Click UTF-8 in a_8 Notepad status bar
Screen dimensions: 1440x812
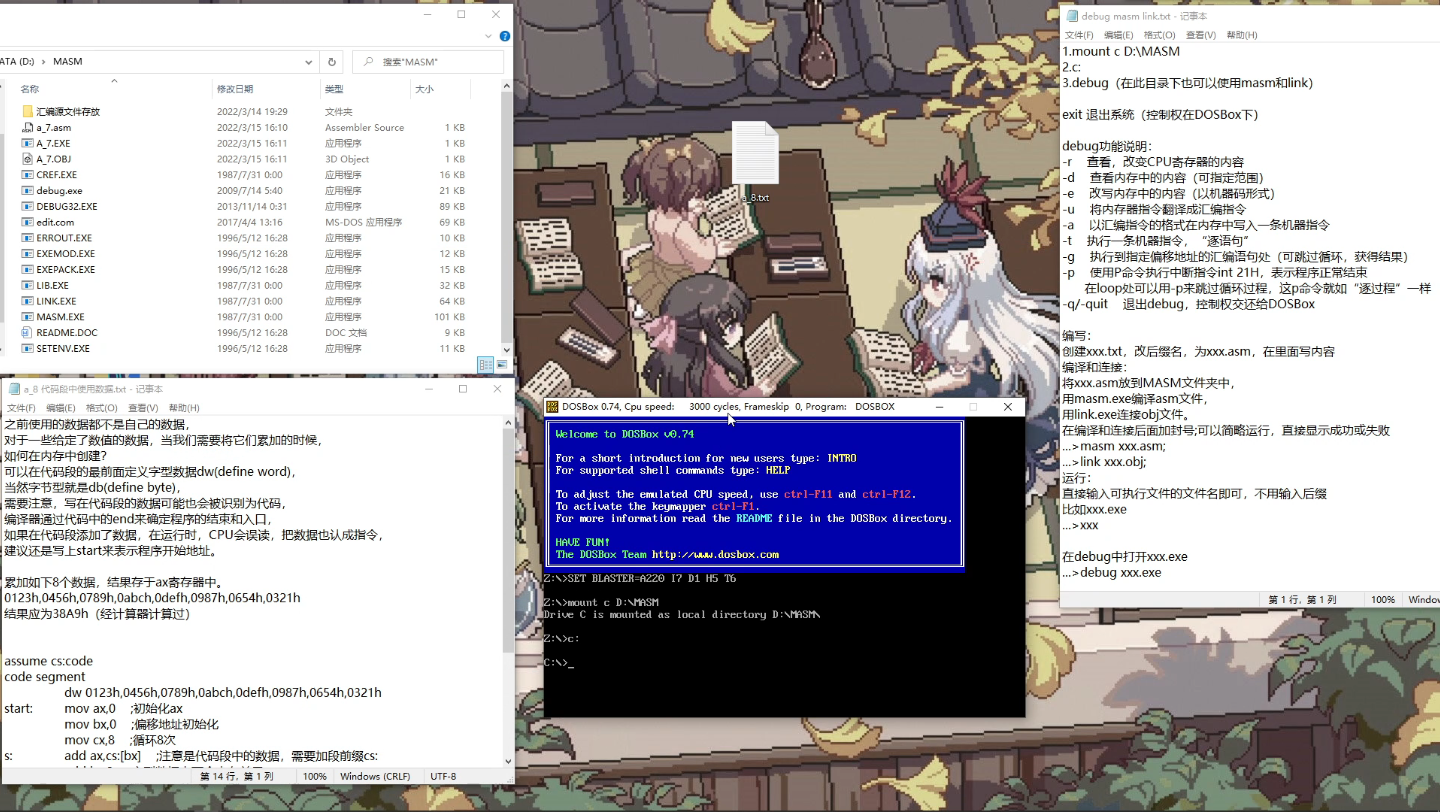(443, 777)
